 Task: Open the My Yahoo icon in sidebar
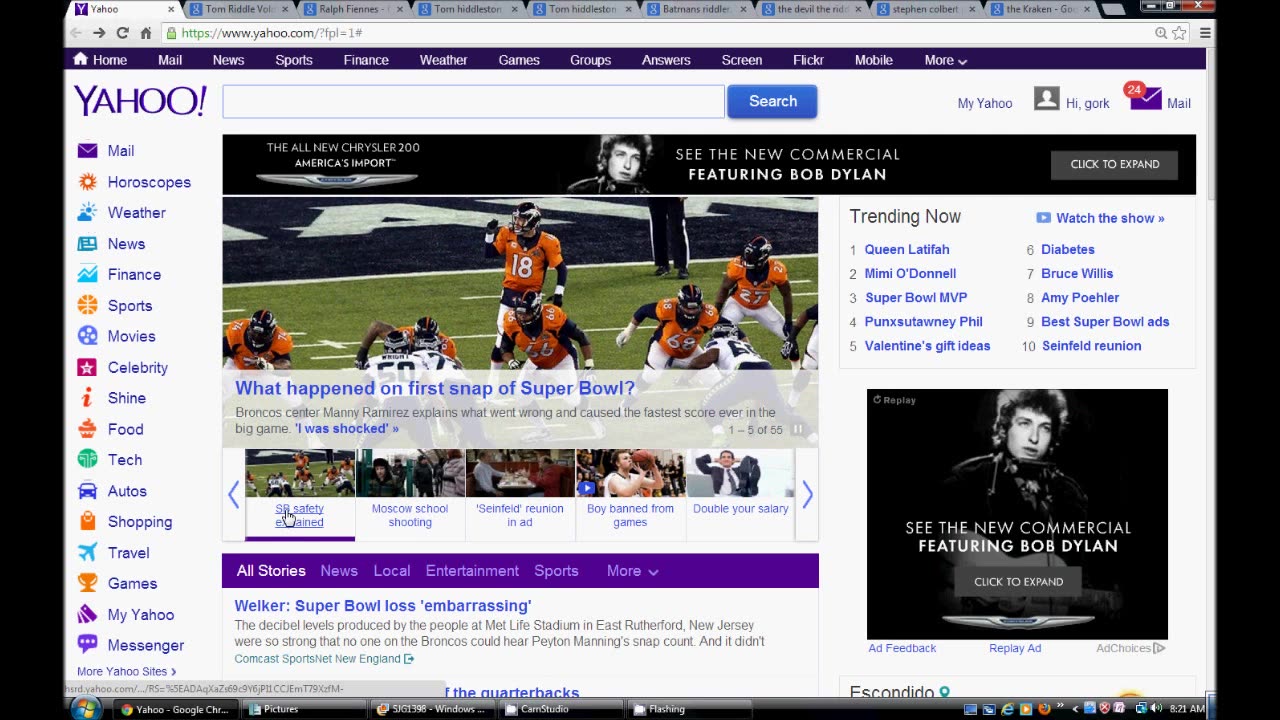click(x=87, y=615)
